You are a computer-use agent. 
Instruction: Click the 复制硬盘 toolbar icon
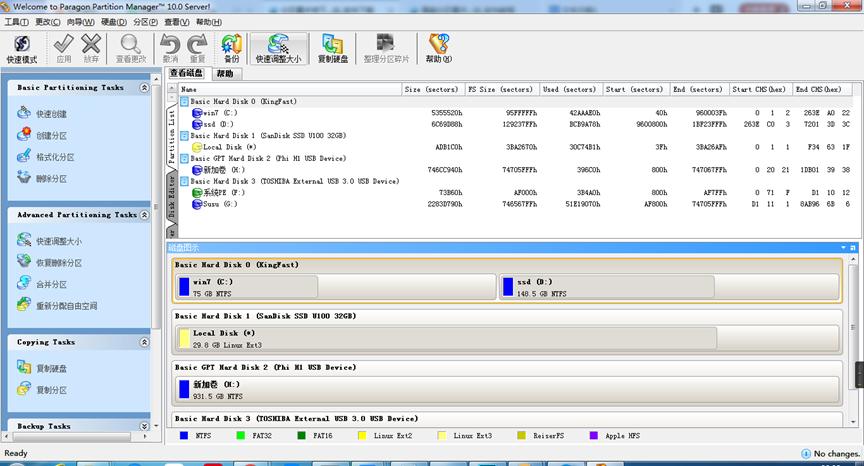(332, 48)
